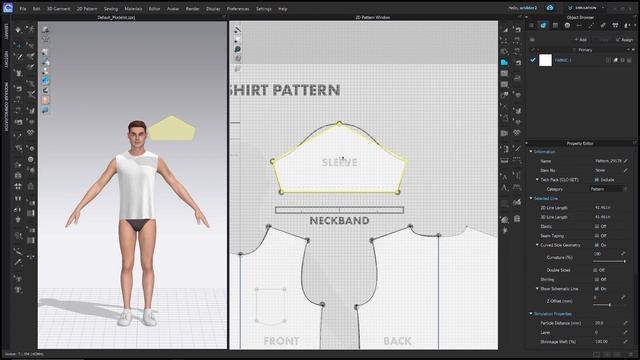Open the Buttonhole line icon in Object Browser
The image size is (640, 360).
[579, 25]
